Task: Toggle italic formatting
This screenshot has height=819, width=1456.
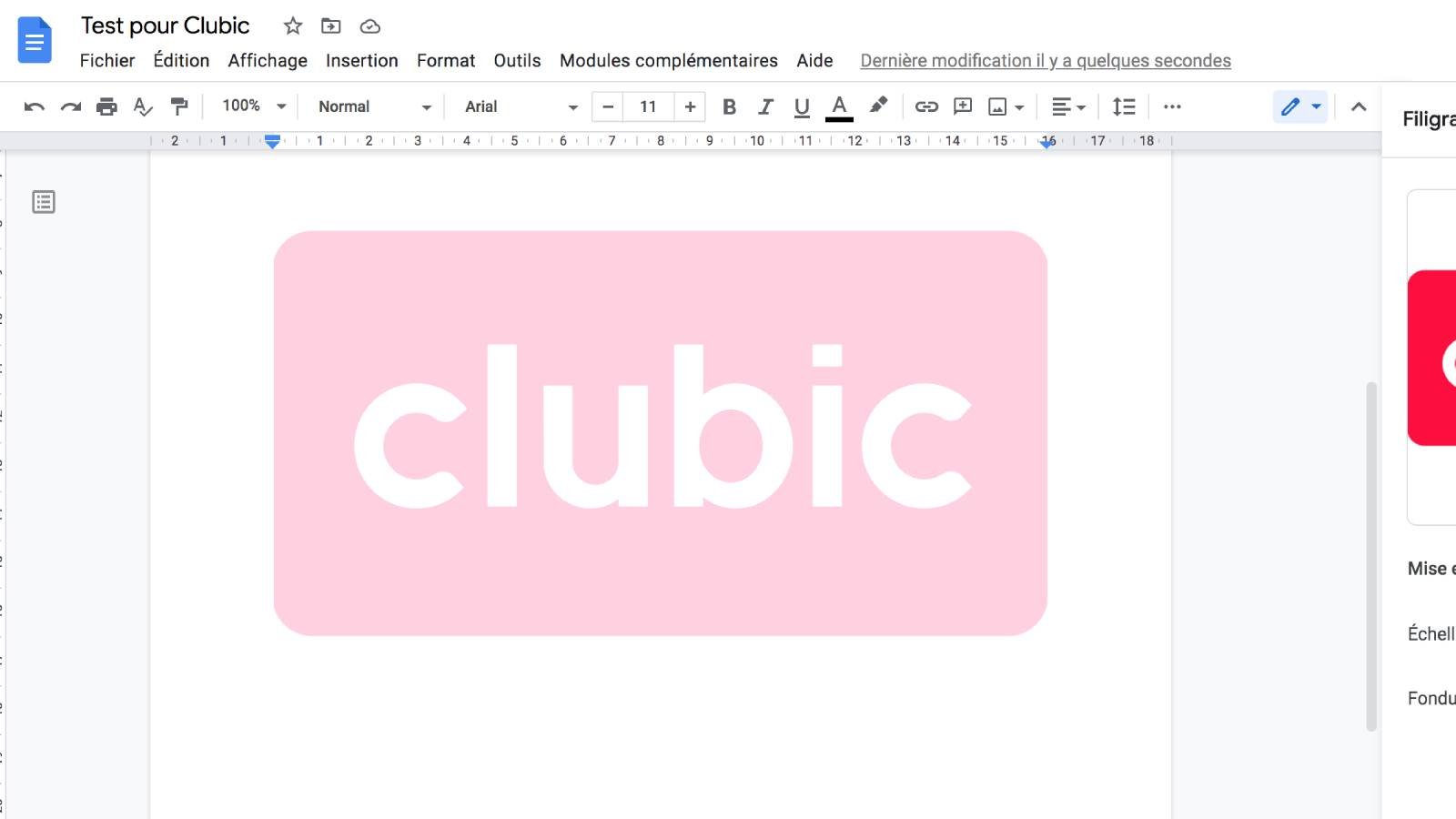Action: (765, 106)
